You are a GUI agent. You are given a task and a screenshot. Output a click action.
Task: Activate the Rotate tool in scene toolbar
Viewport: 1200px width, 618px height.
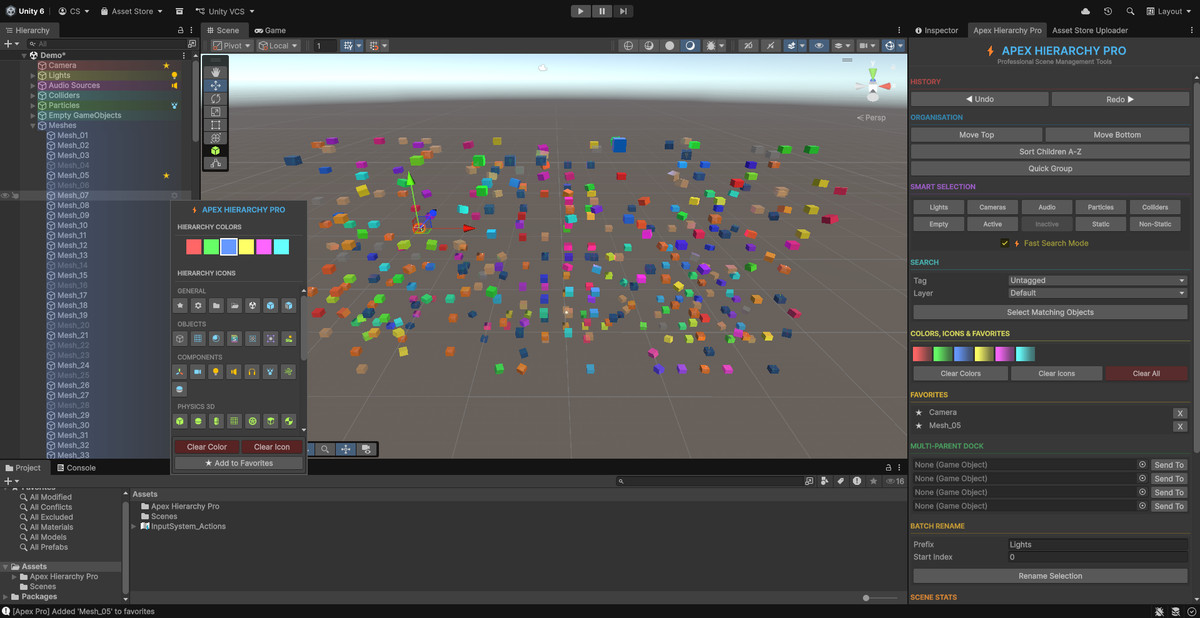coord(215,99)
